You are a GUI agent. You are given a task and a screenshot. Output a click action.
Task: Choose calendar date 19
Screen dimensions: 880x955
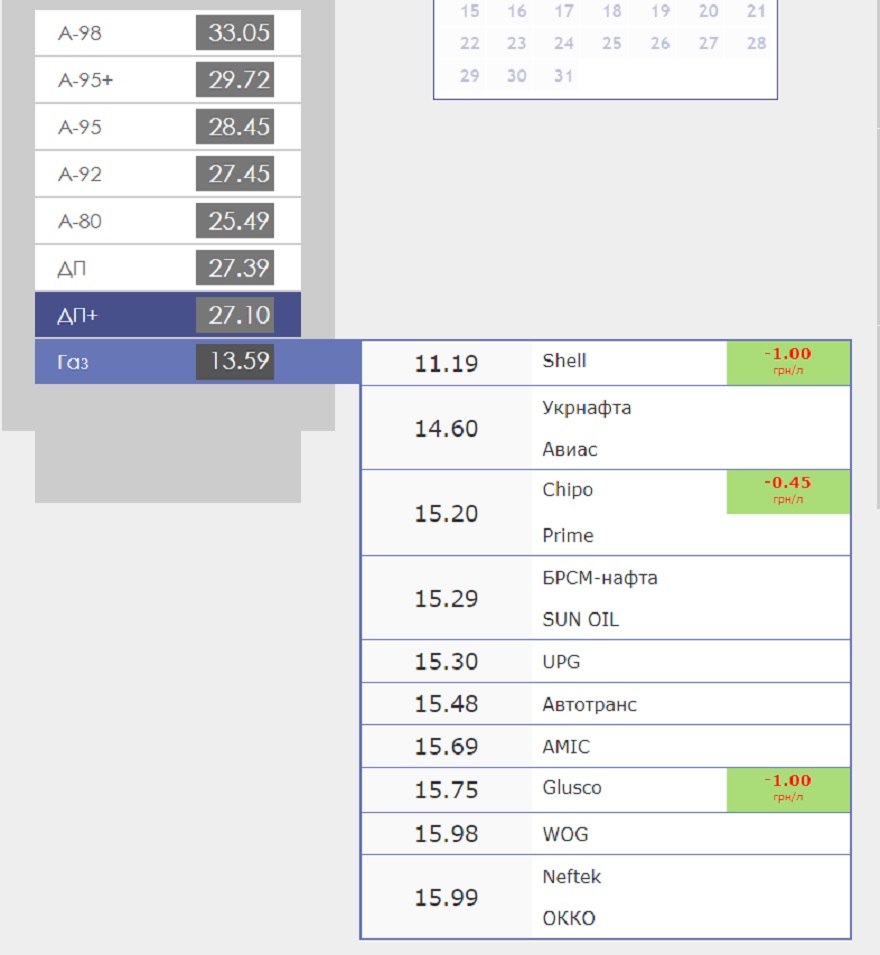tap(660, 11)
